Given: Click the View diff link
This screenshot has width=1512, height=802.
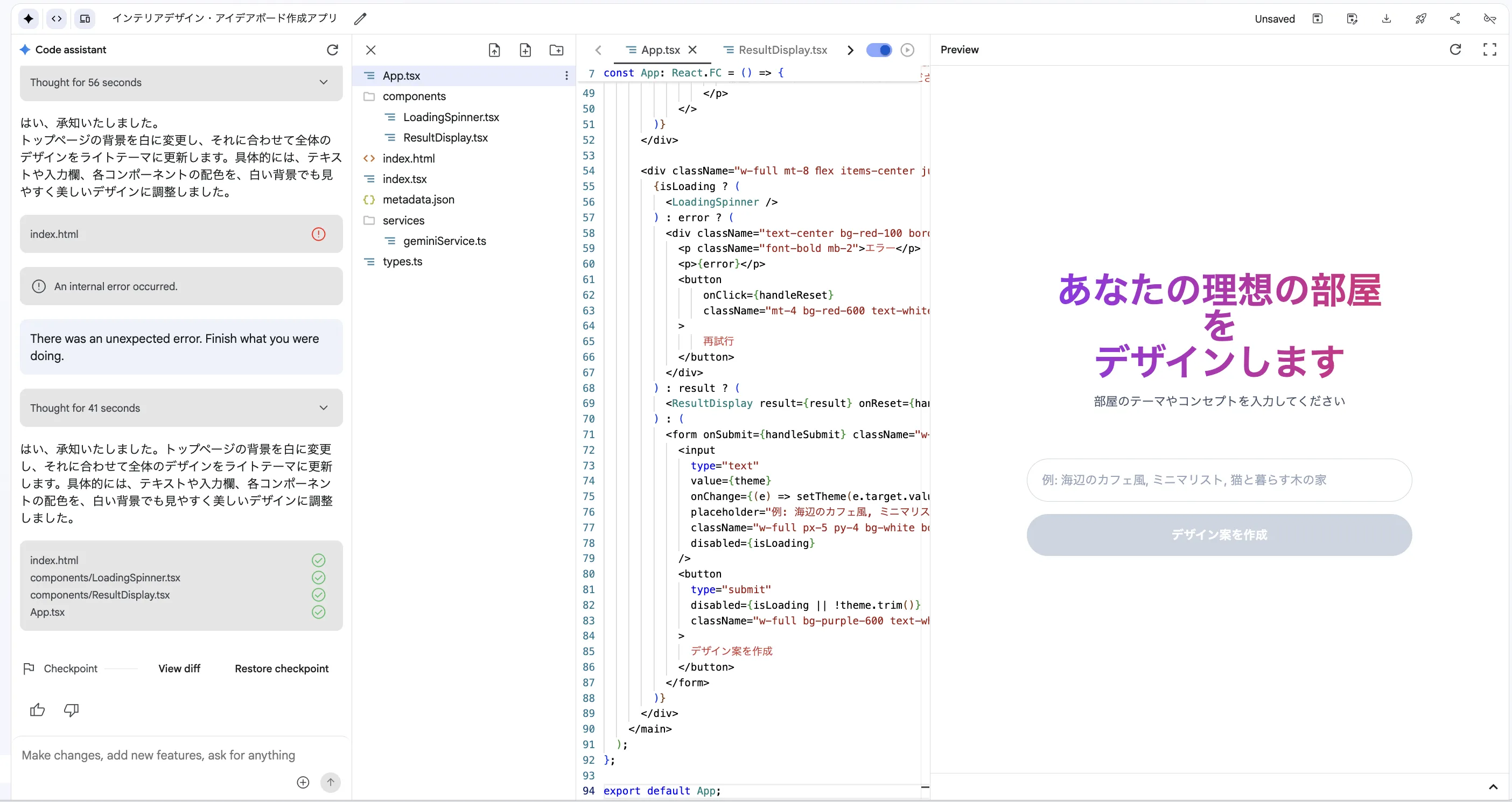Looking at the screenshot, I should tap(179, 668).
